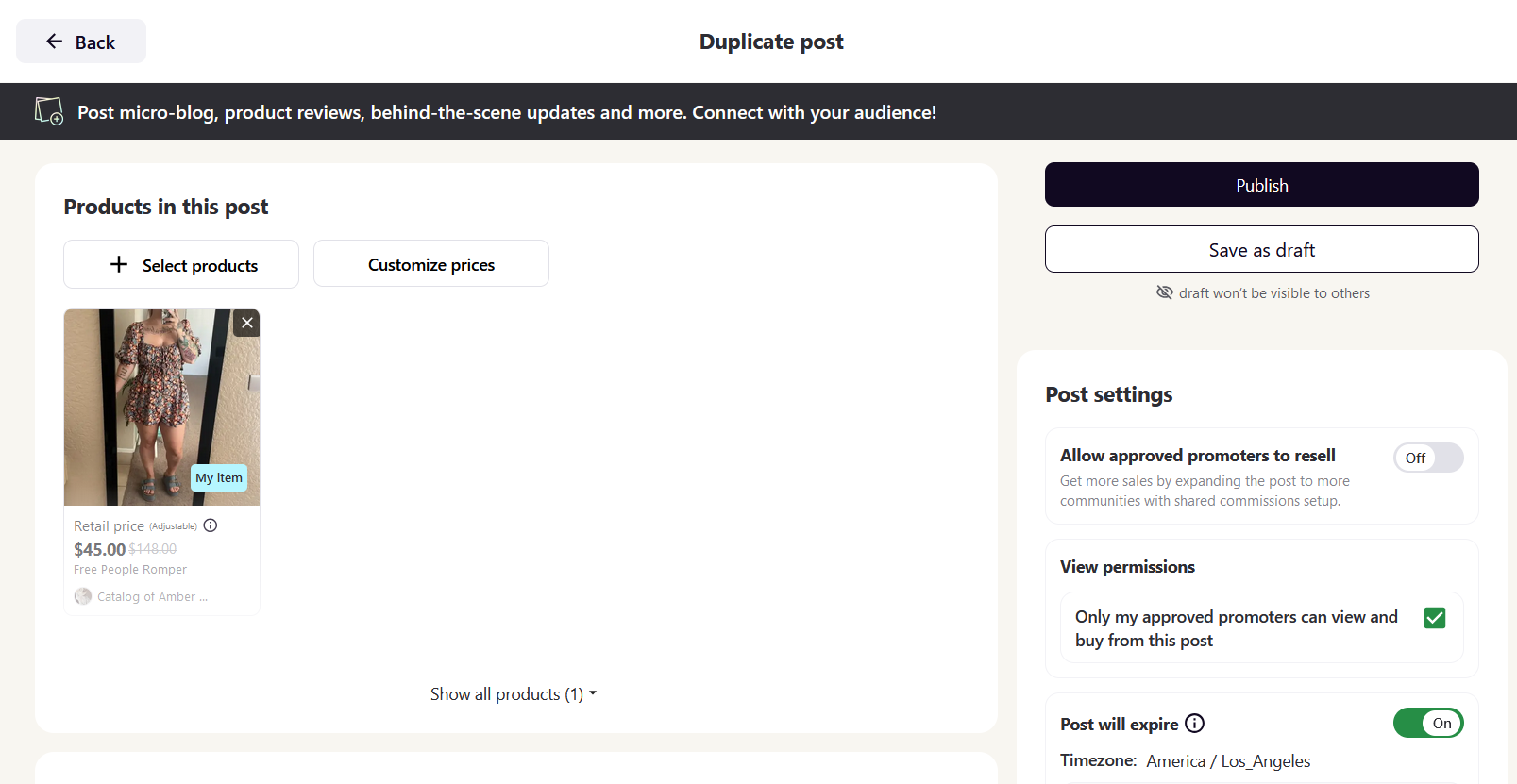Open the America / Los_Angeles timezone selector

click(1228, 760)
